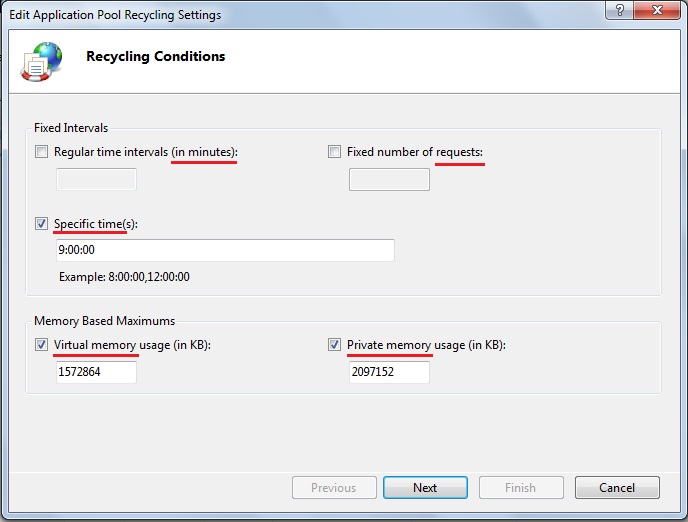The height and width of the screenshot is (522, 688).
Task: Uncheck Private memory usage checkbox
Action: [x=335, y=345]
